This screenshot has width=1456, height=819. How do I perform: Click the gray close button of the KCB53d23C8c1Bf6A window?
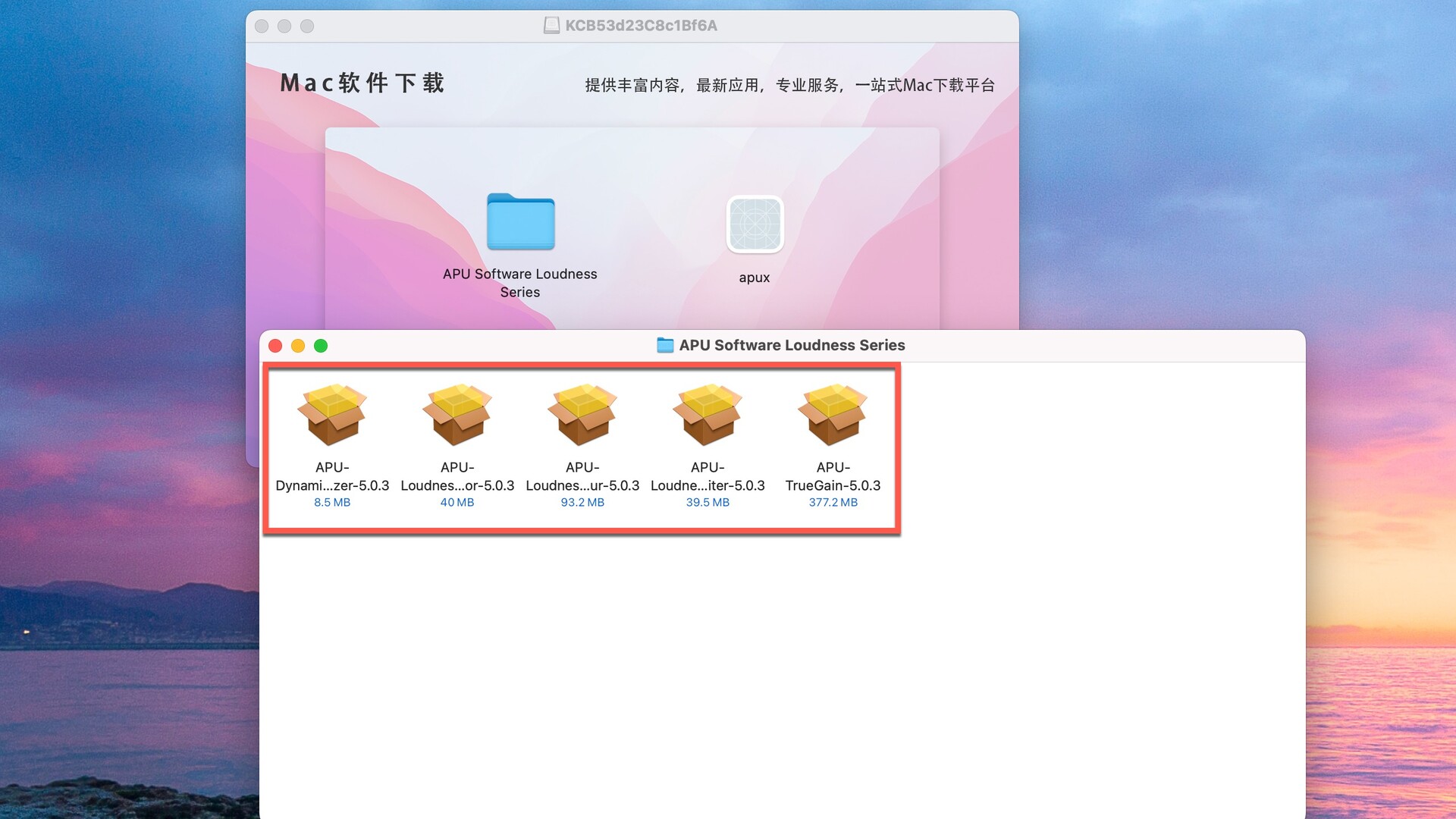(262, 27)
